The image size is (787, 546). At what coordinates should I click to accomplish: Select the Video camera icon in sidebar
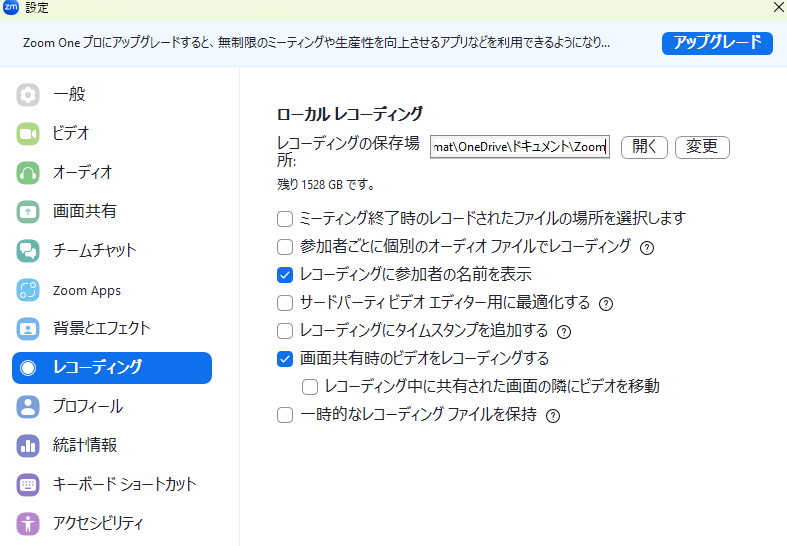point(28,133)
